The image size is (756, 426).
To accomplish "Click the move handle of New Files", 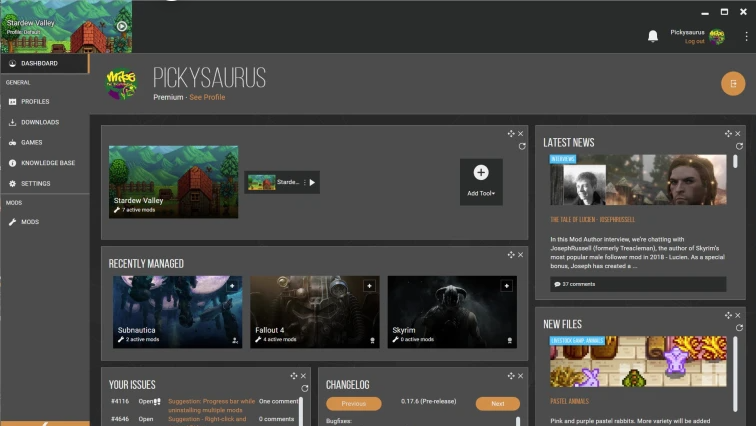I will click(728, 315).
